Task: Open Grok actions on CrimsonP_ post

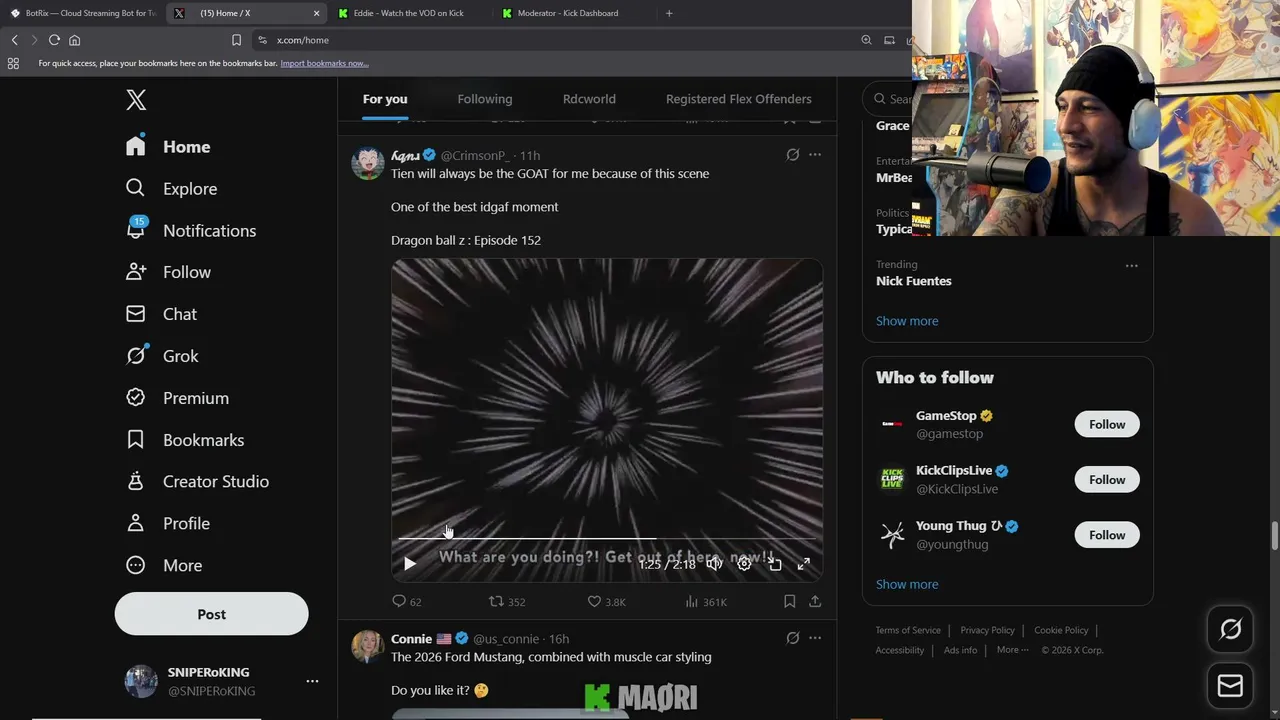Action: (793, 155)
